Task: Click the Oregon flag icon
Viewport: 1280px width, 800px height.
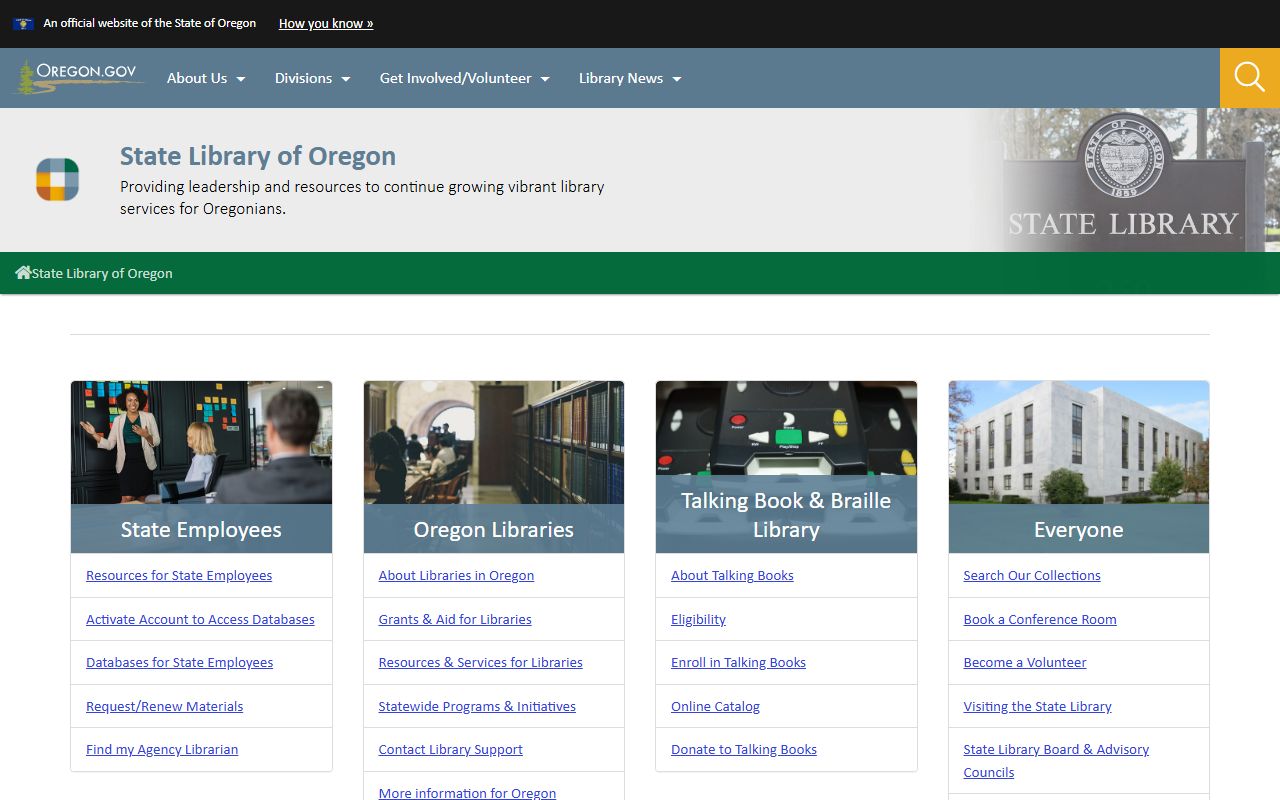Action: (x=23, y=23)
